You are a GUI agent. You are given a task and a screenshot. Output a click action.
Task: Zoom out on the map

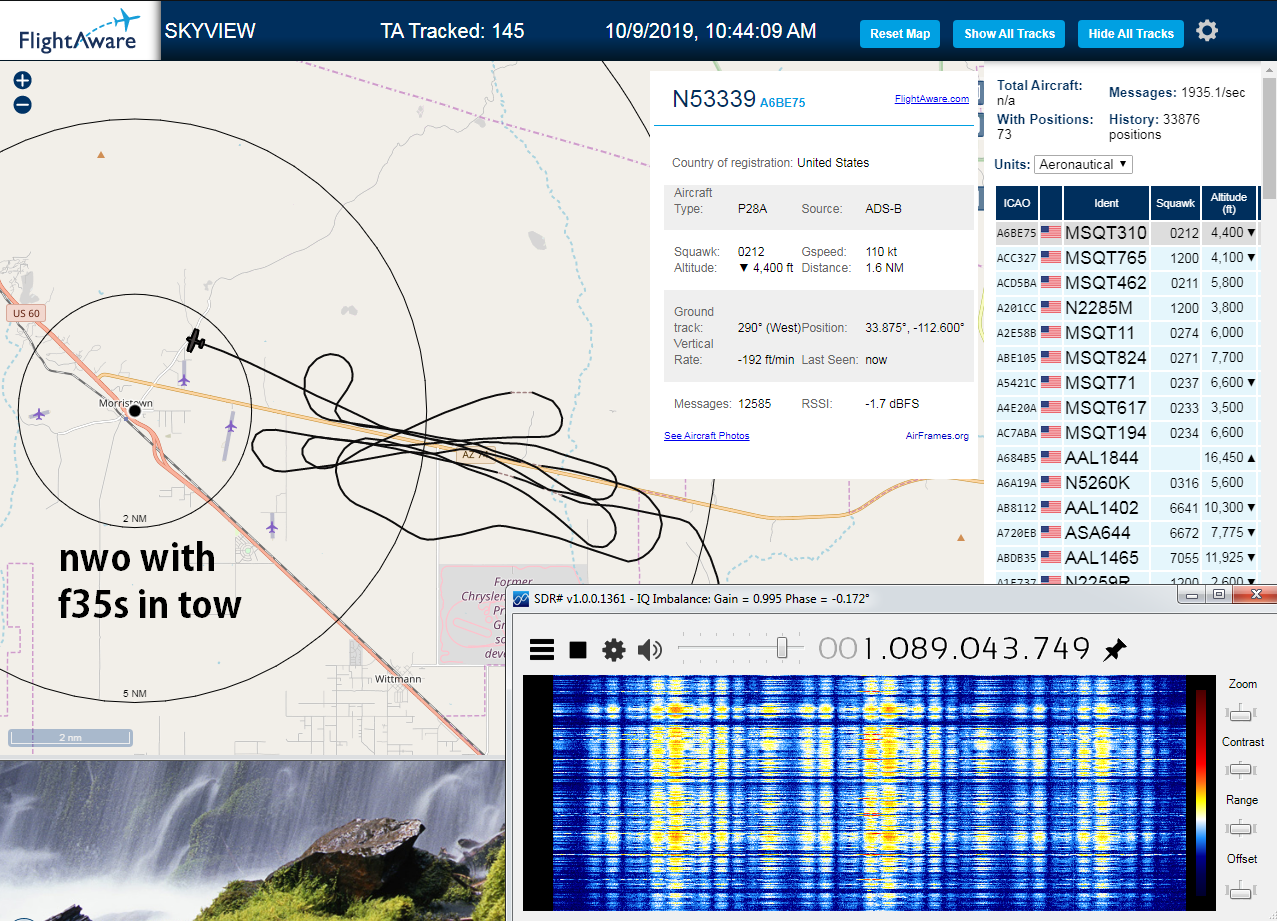[x=22, y=104]
